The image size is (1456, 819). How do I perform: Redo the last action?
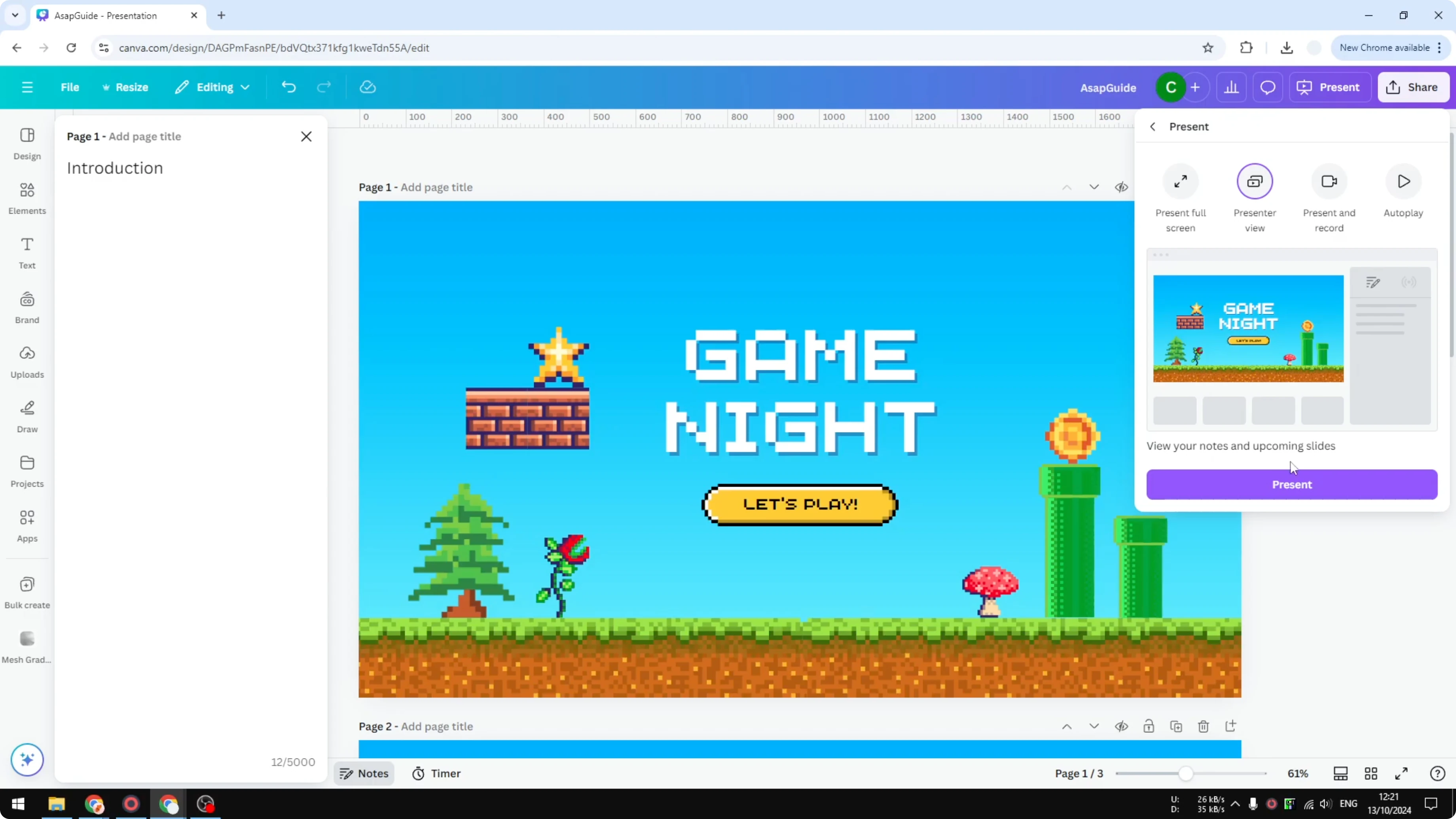[324, 87]
